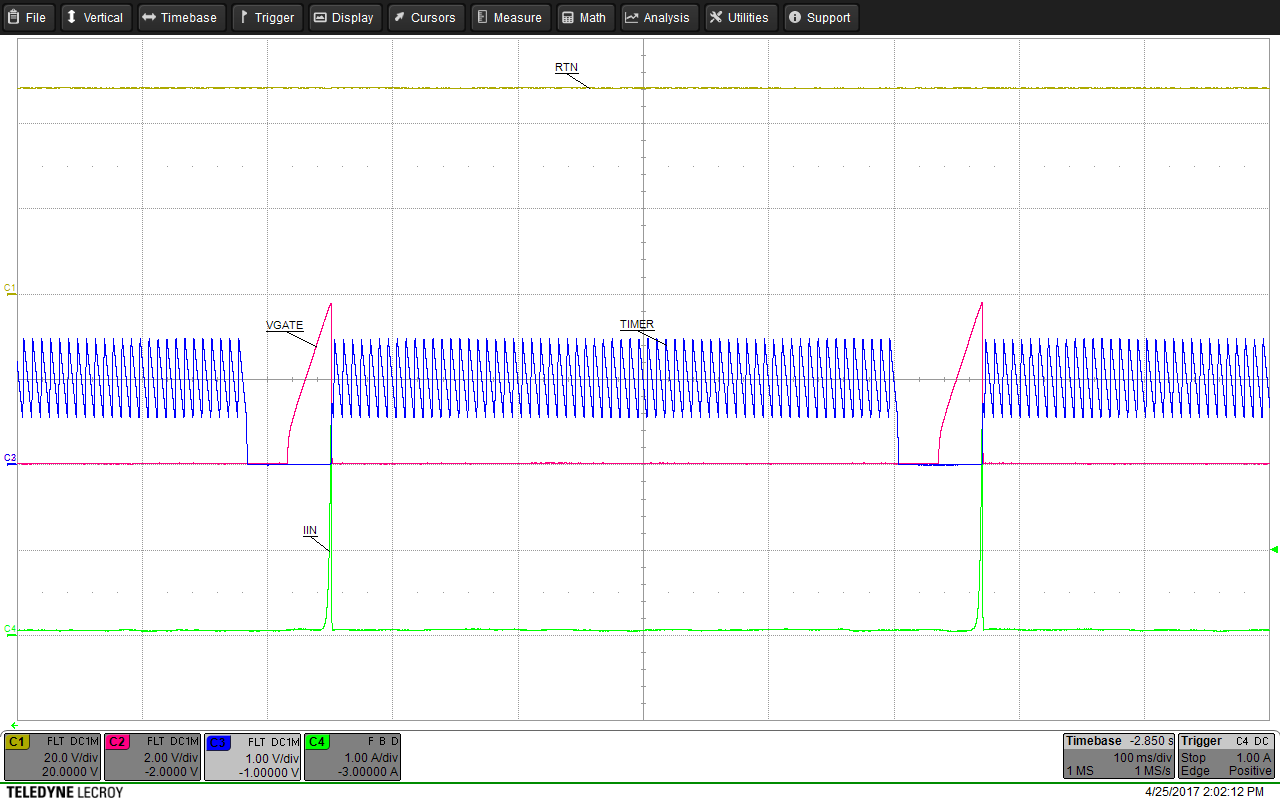Open the Display menu
Screen dimensions: 1280x800
coord(344,17)
